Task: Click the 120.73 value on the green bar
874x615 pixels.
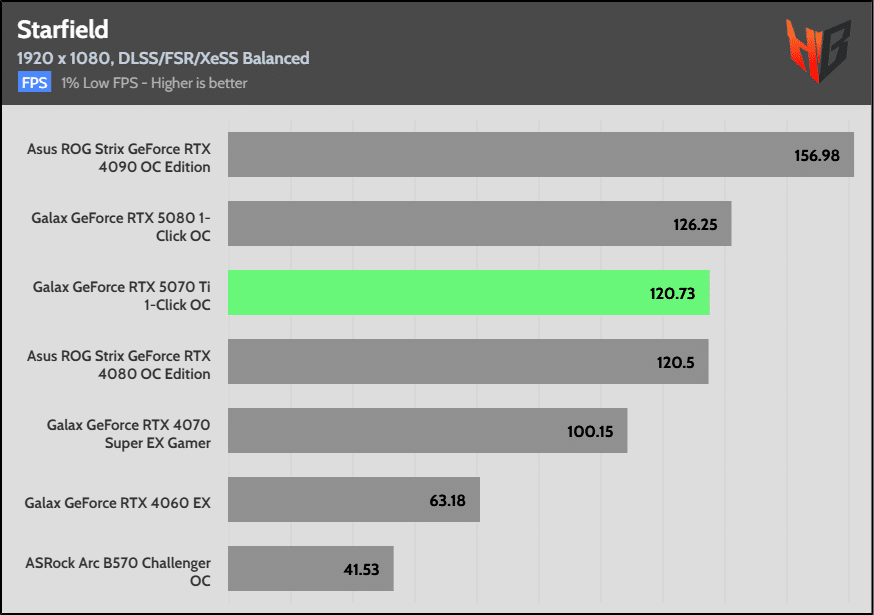Action: [x=672, y=293]
